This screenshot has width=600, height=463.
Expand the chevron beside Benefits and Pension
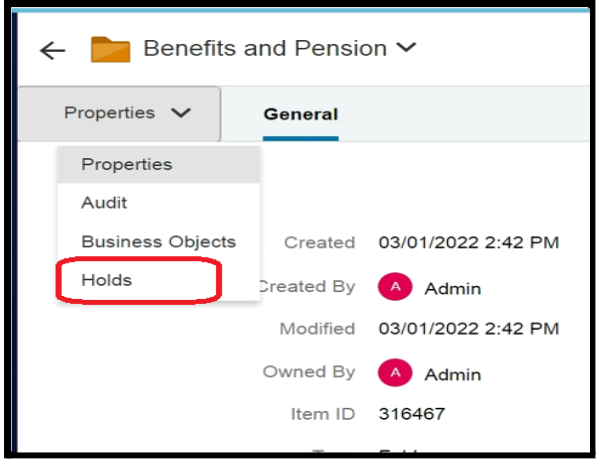(x=407, y=48)
